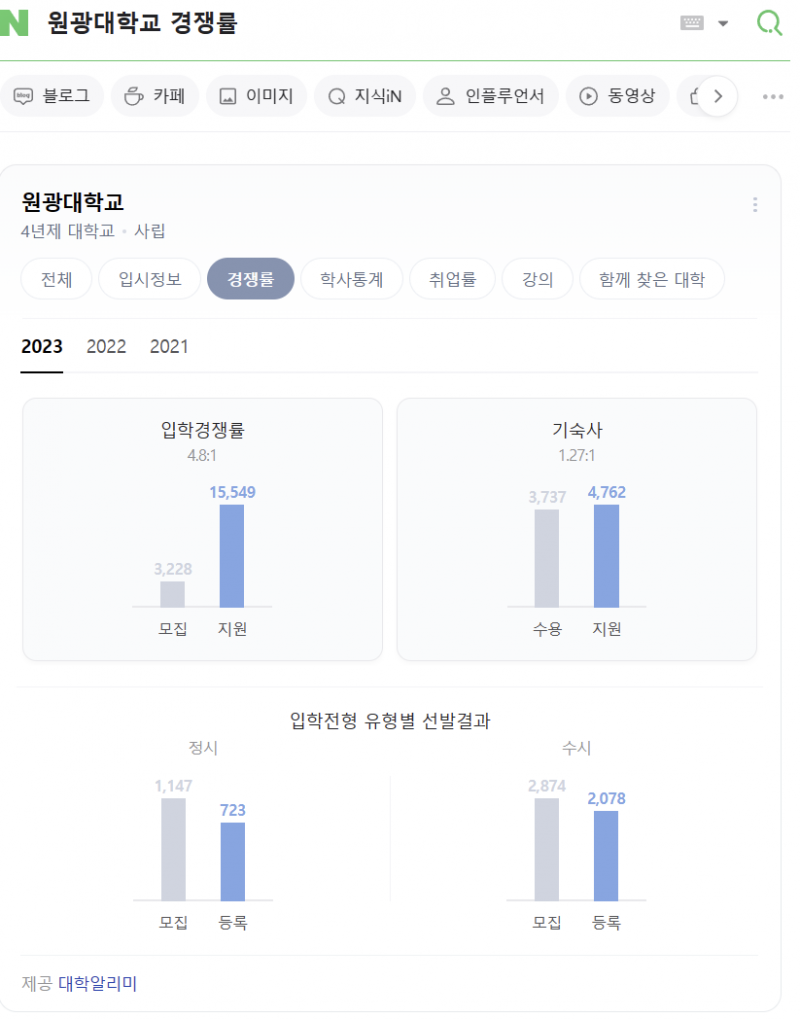The height and width of the screenshot is (1019, 800).
Task: Open the 동영상 search category
Action: [x=618, y=96]
